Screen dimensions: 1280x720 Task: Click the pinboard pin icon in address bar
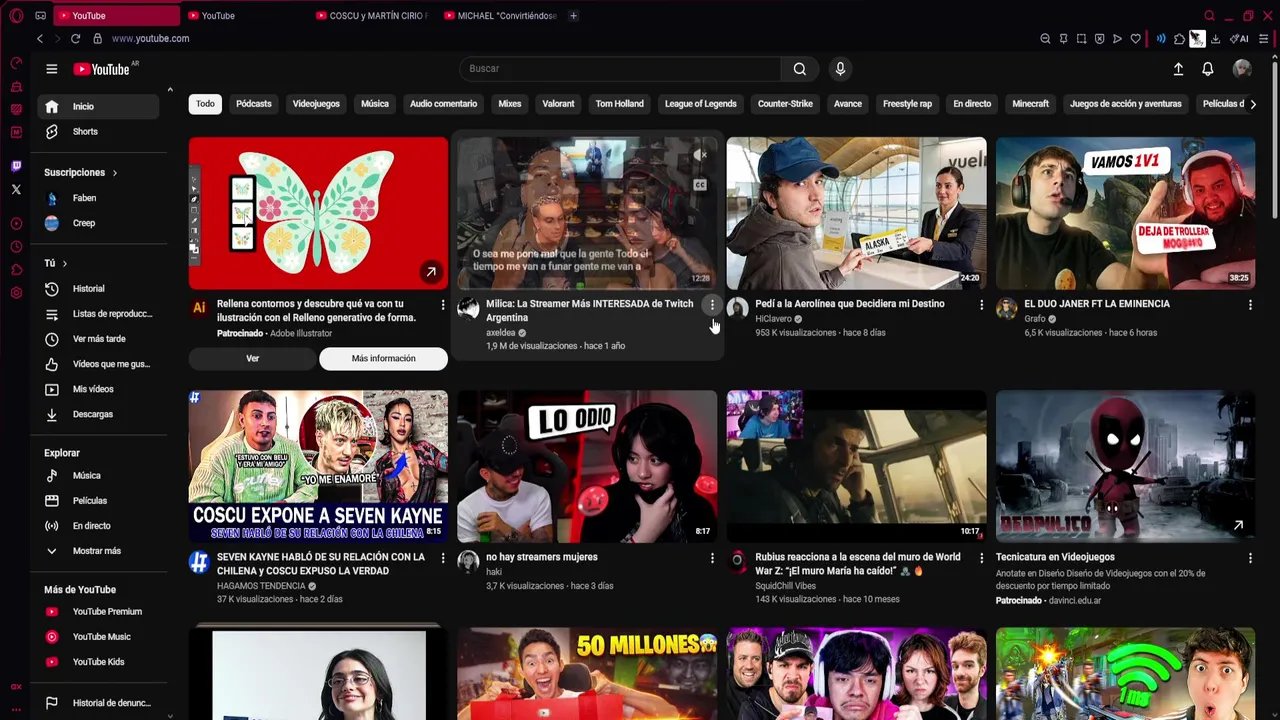[x=1063, y=39]
